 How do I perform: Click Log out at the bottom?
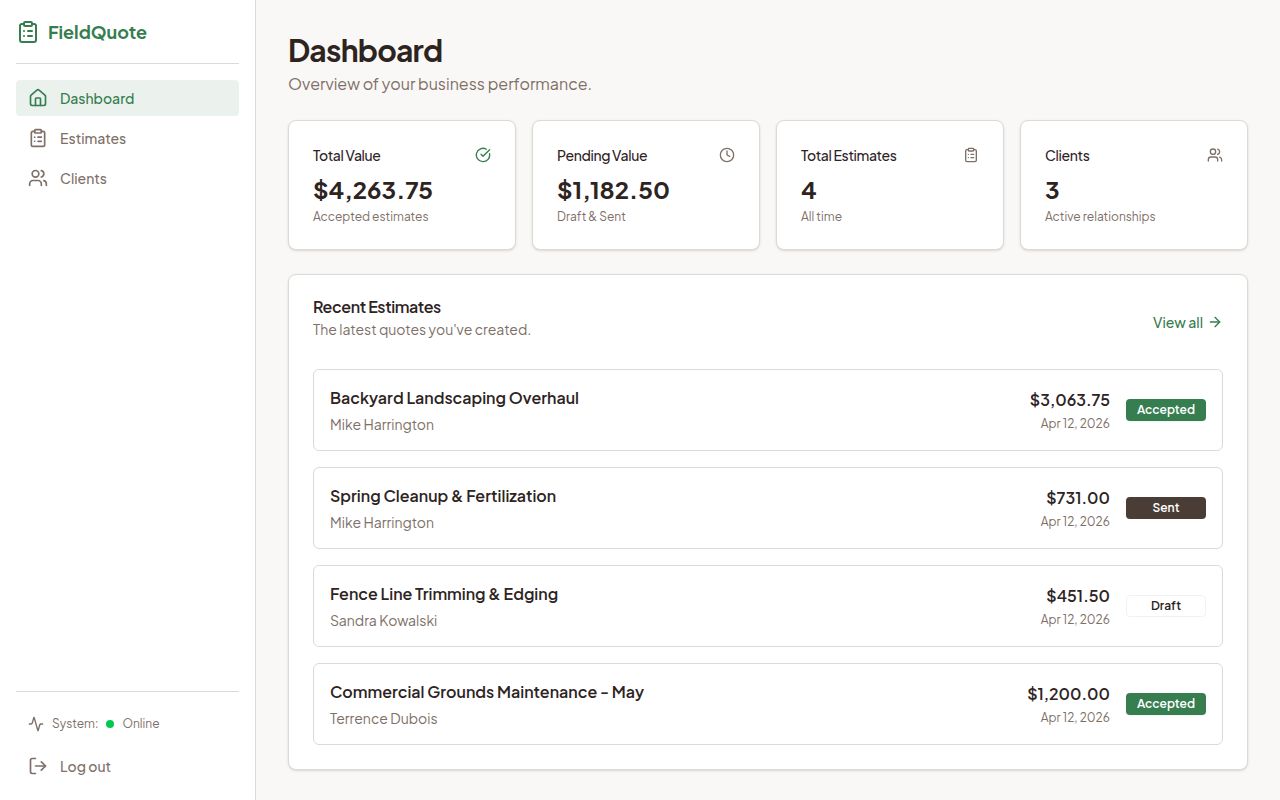tap(85, 766)
